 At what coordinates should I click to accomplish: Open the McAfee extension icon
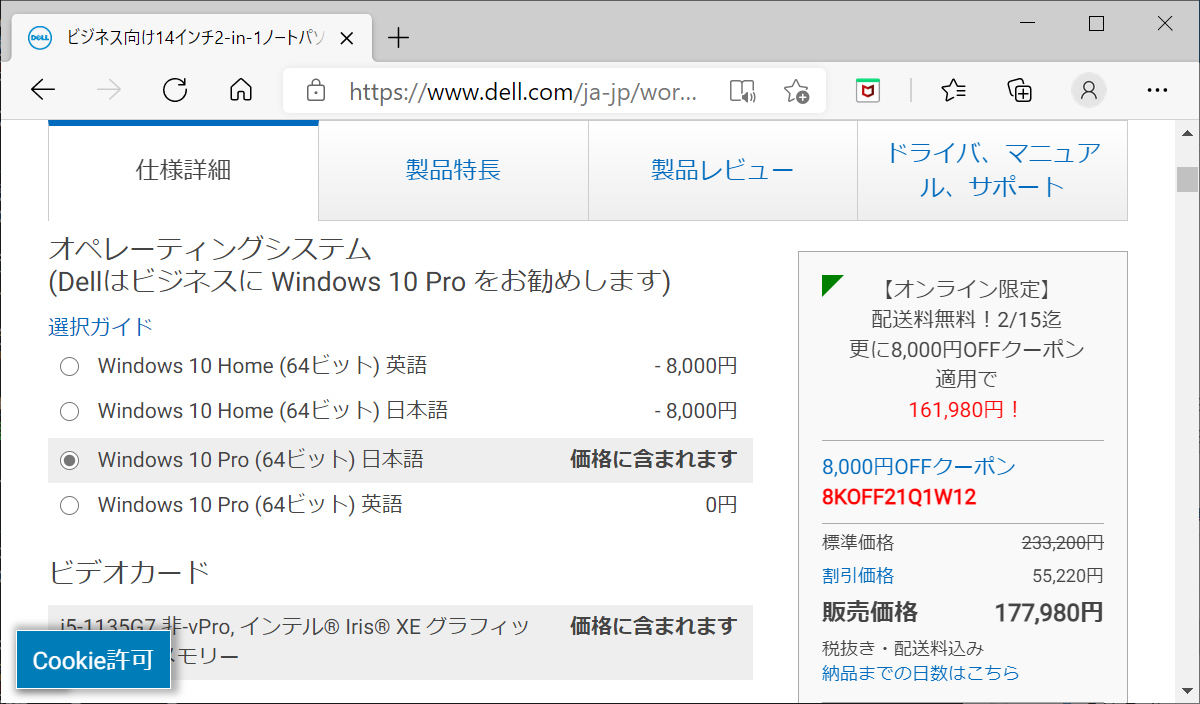click(868, 91)
